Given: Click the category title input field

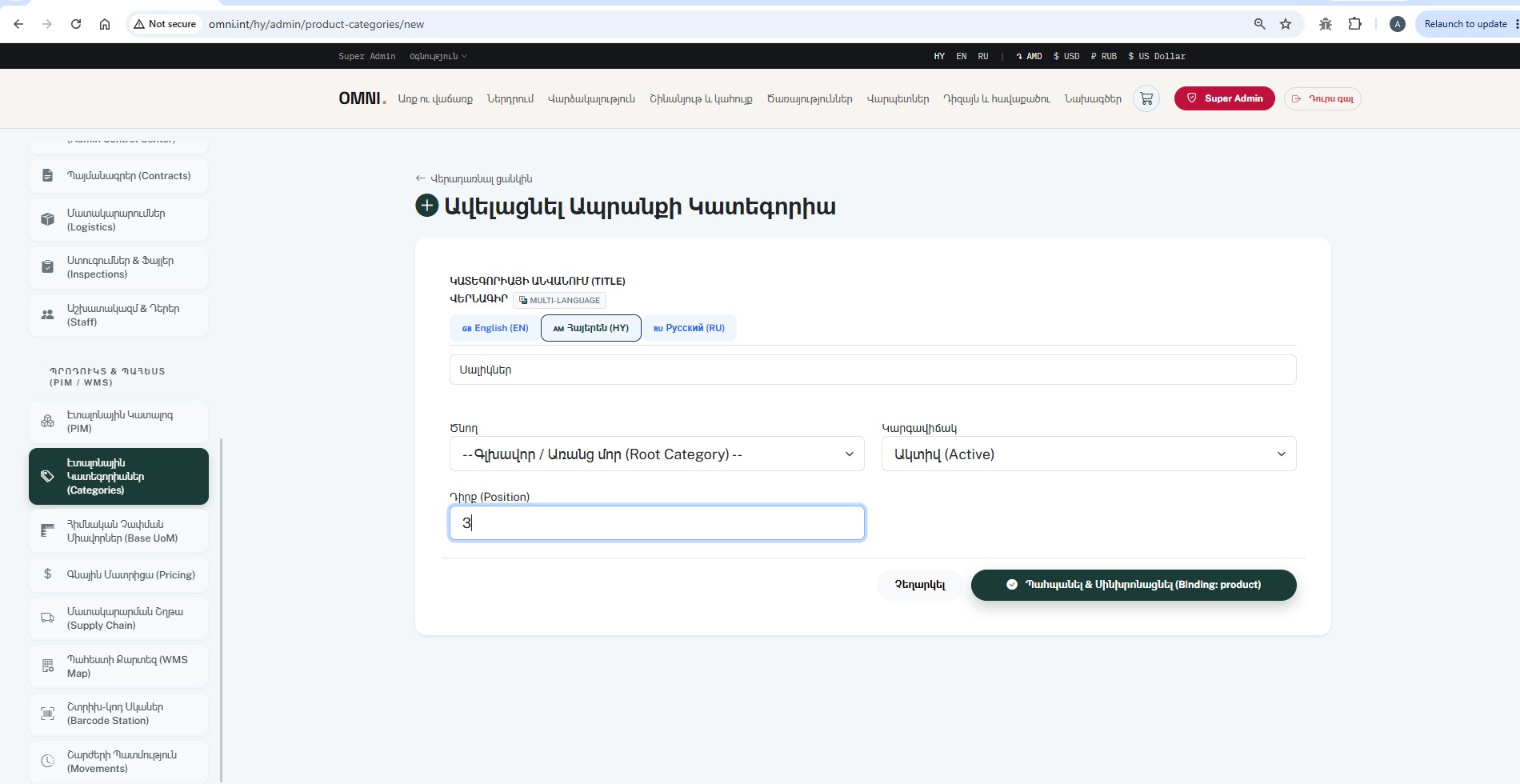Looking at the screenshot, I should tap(873, 370).
